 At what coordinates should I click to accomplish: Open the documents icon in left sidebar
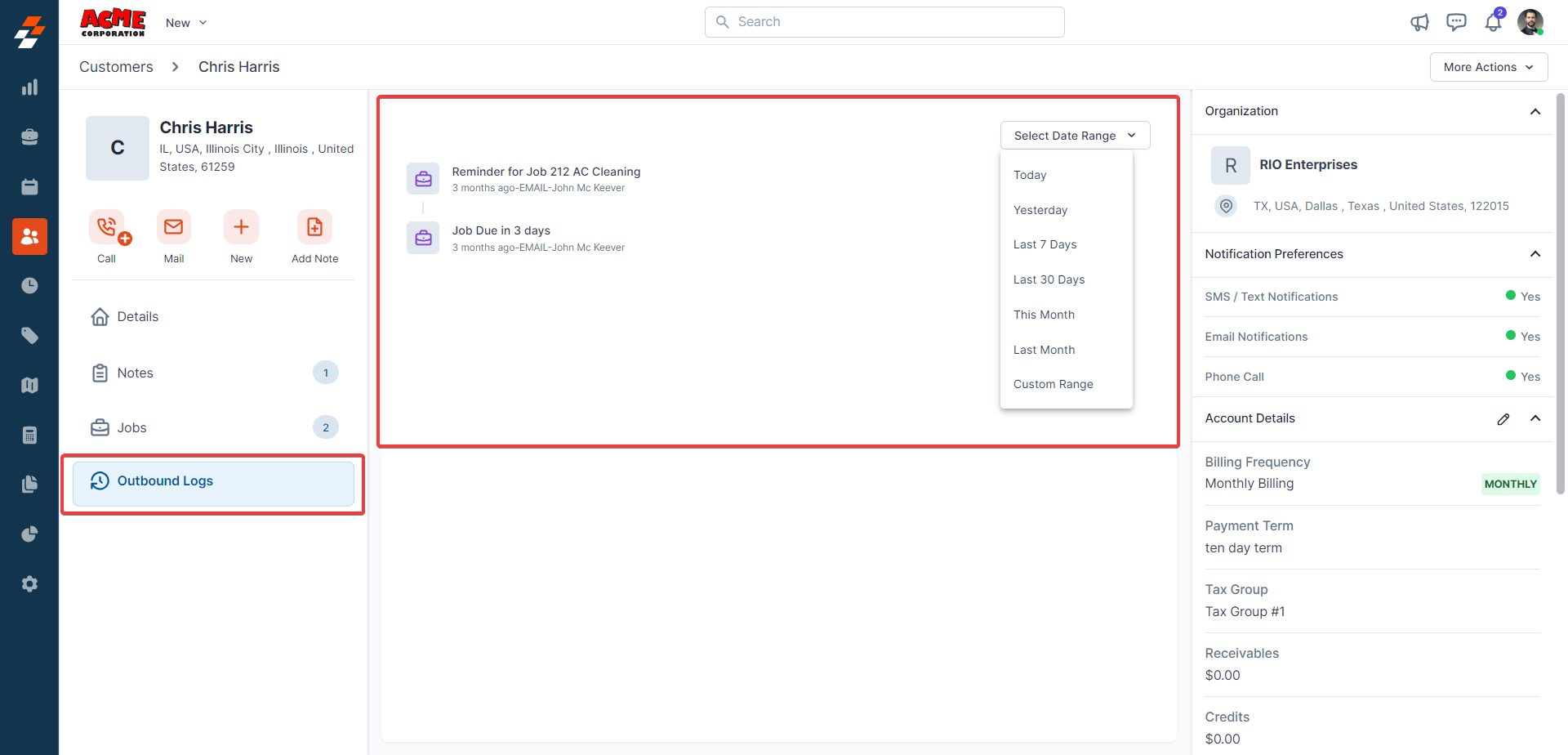pyautogui.click(x=29, y=485)
